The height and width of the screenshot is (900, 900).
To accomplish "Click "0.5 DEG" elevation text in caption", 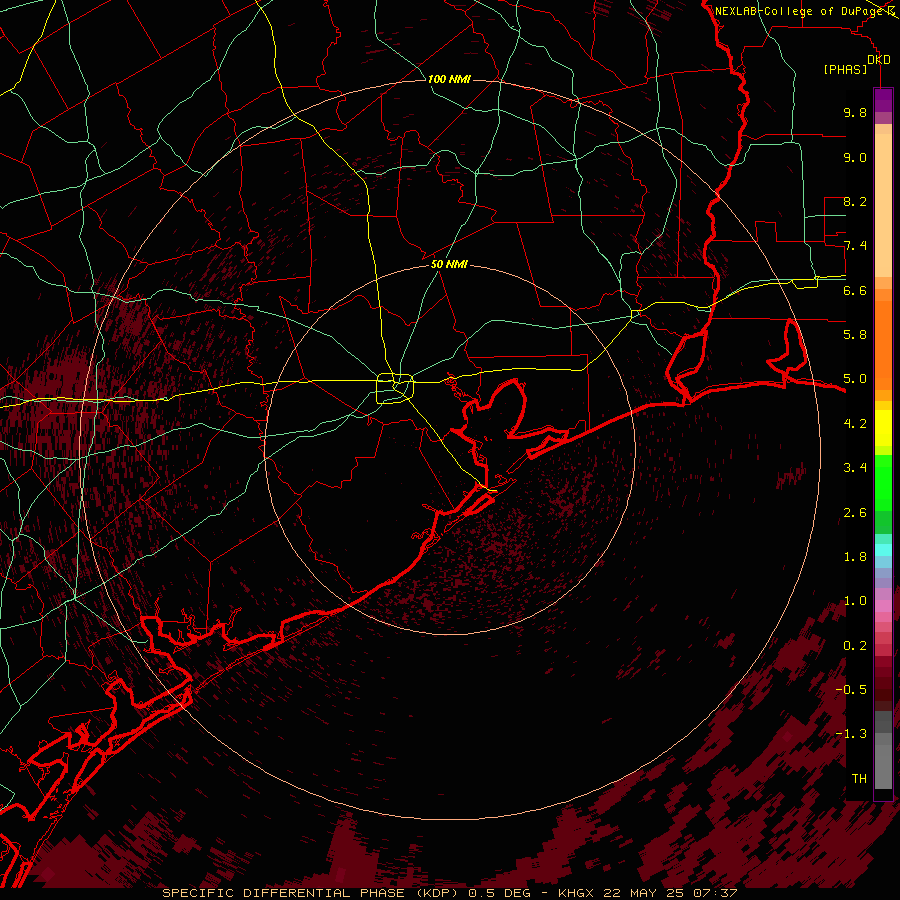I will pos(499,893).
